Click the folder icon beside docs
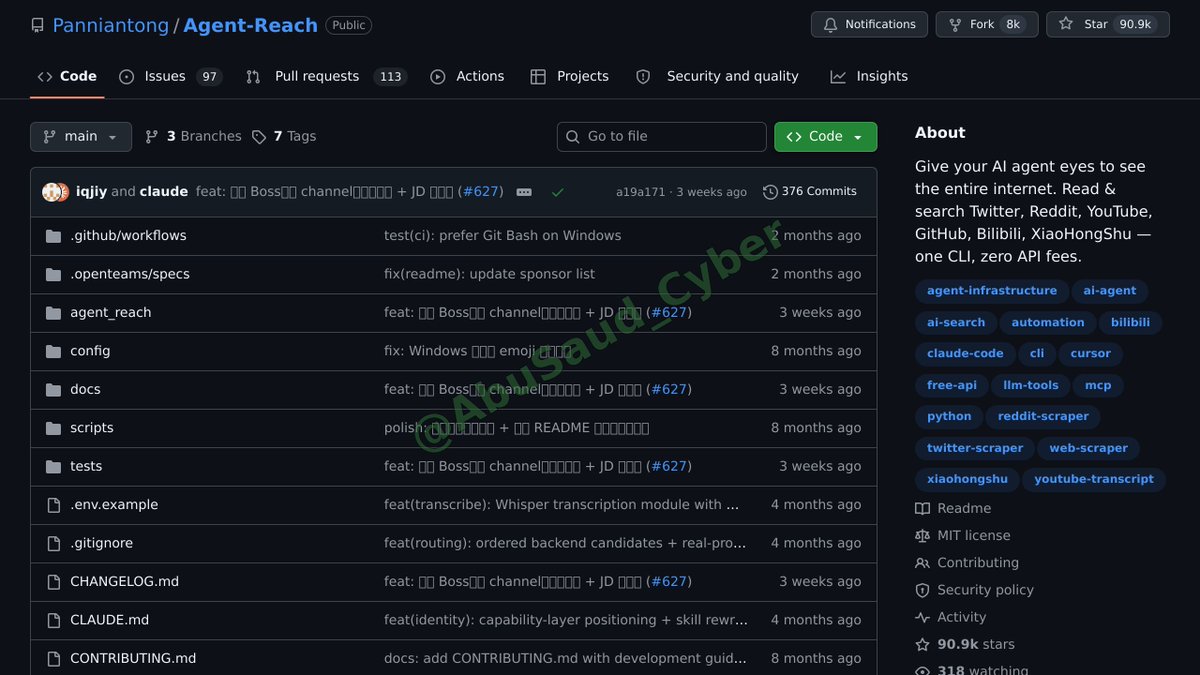The width and height of the screenshot is (1200, 675). (x=53, y=389)
